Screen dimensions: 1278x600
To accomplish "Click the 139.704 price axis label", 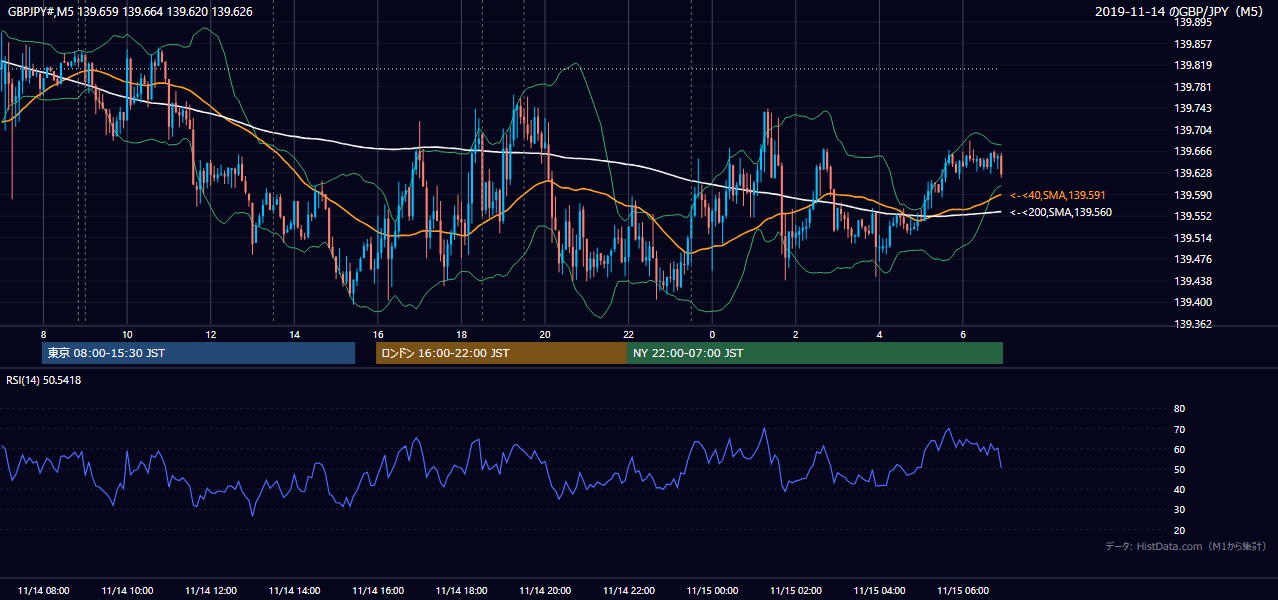I will (1193, 130).
